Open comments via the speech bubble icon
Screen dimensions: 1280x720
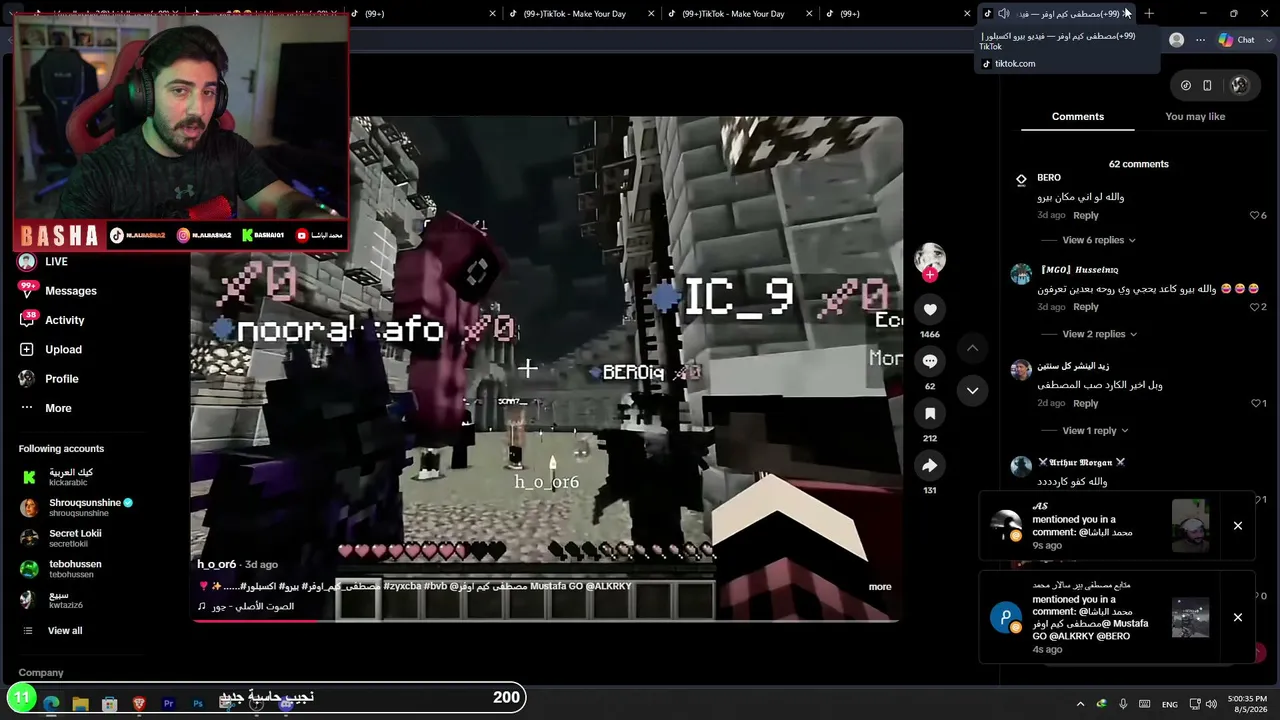click(x=930, y=361)
